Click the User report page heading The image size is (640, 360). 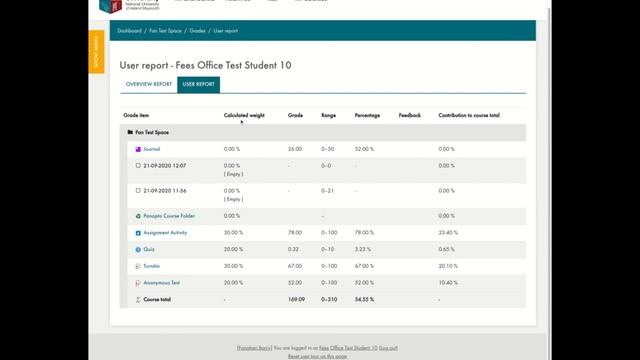tap(205, 65)
